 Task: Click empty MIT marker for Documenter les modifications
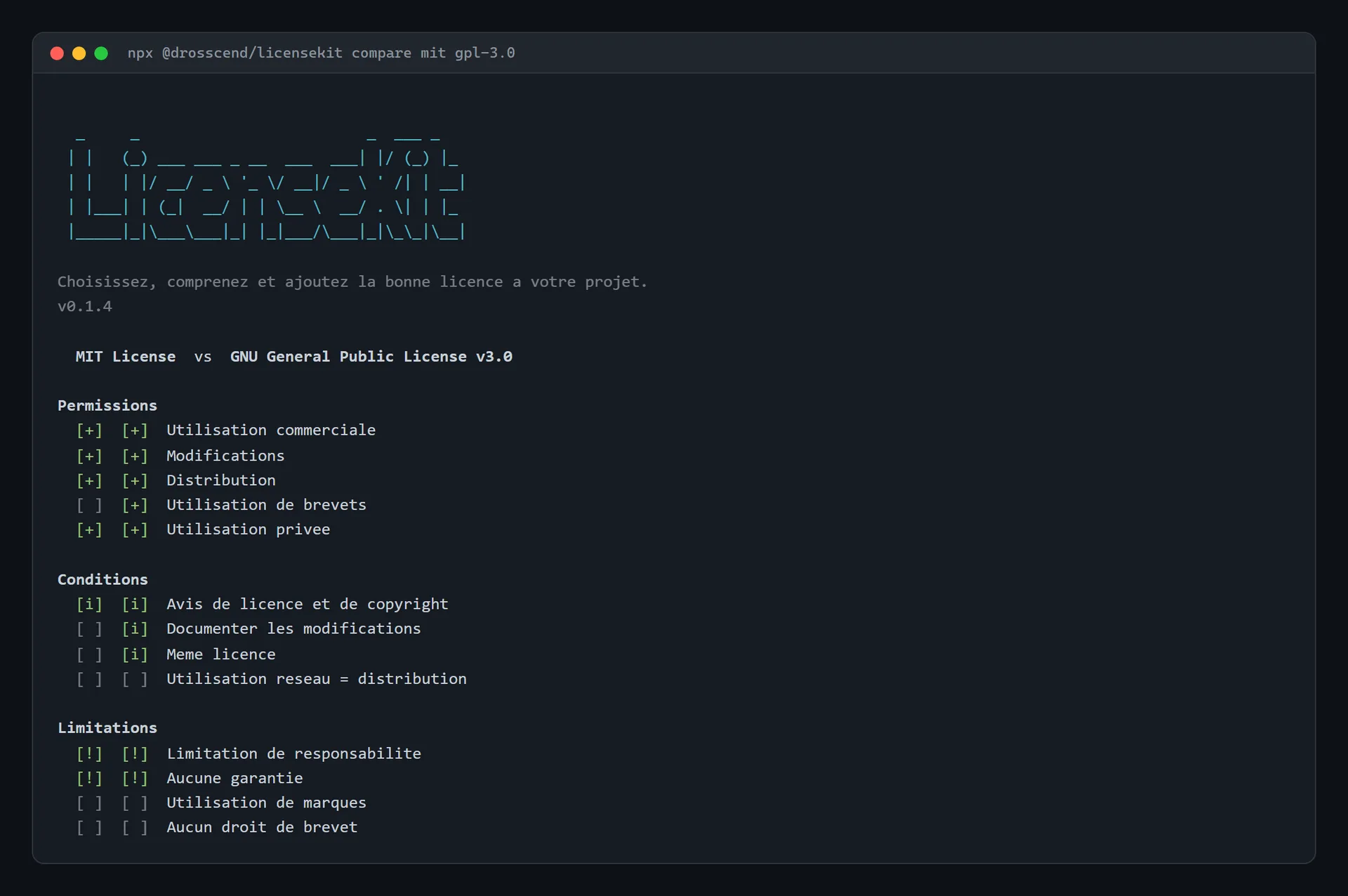89,629
